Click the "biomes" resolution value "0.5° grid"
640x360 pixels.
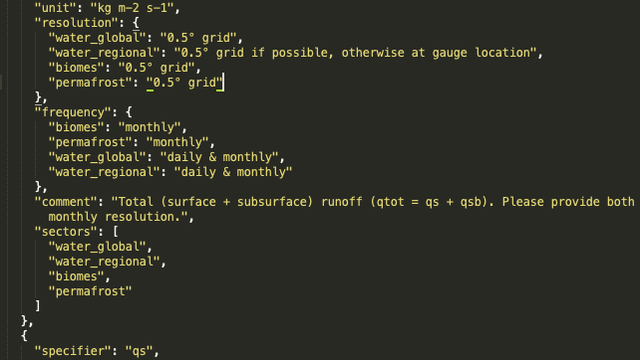pyautogui.click(x=156, y=68)
